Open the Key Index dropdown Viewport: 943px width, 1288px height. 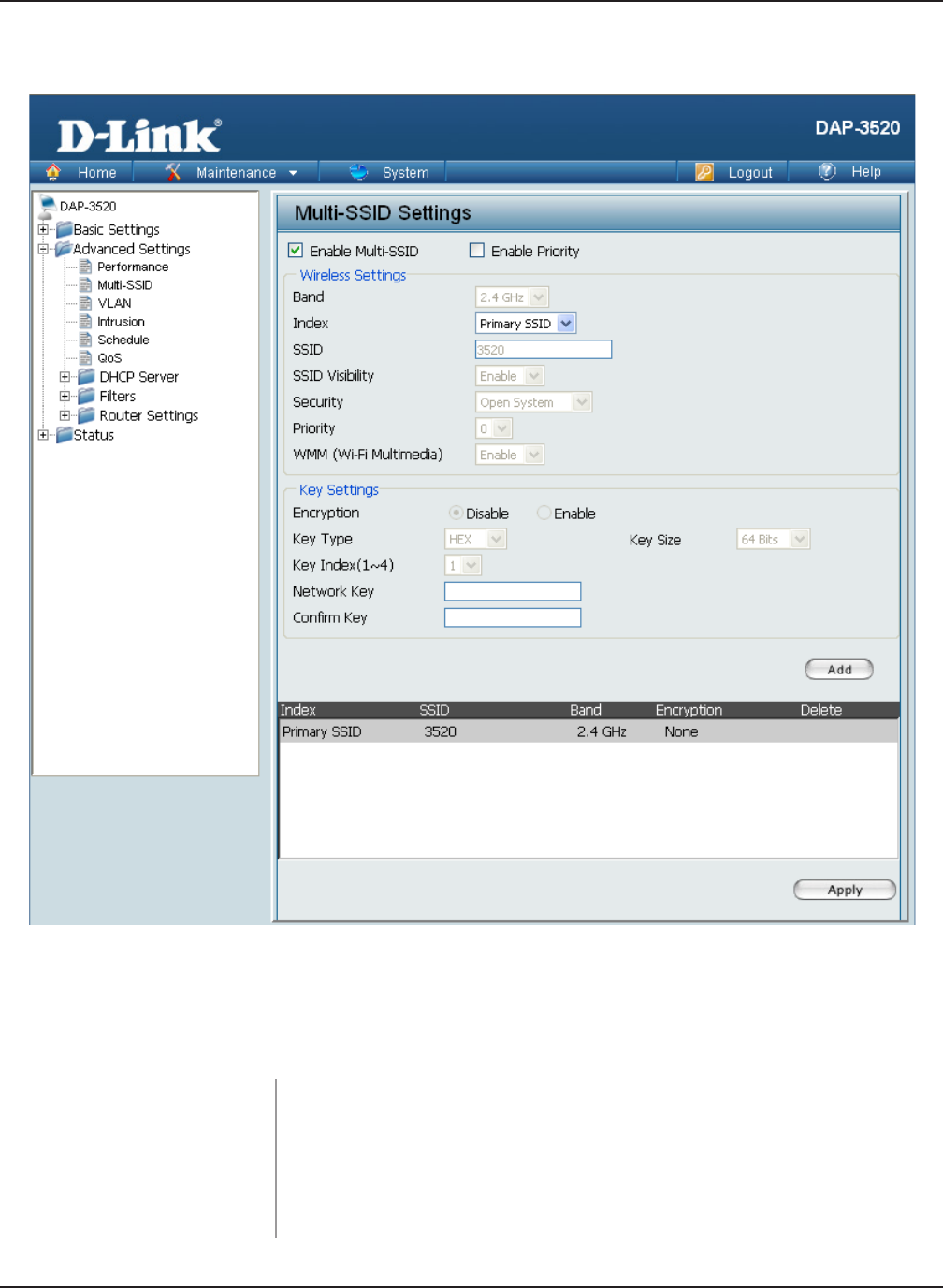coord(462,565)
